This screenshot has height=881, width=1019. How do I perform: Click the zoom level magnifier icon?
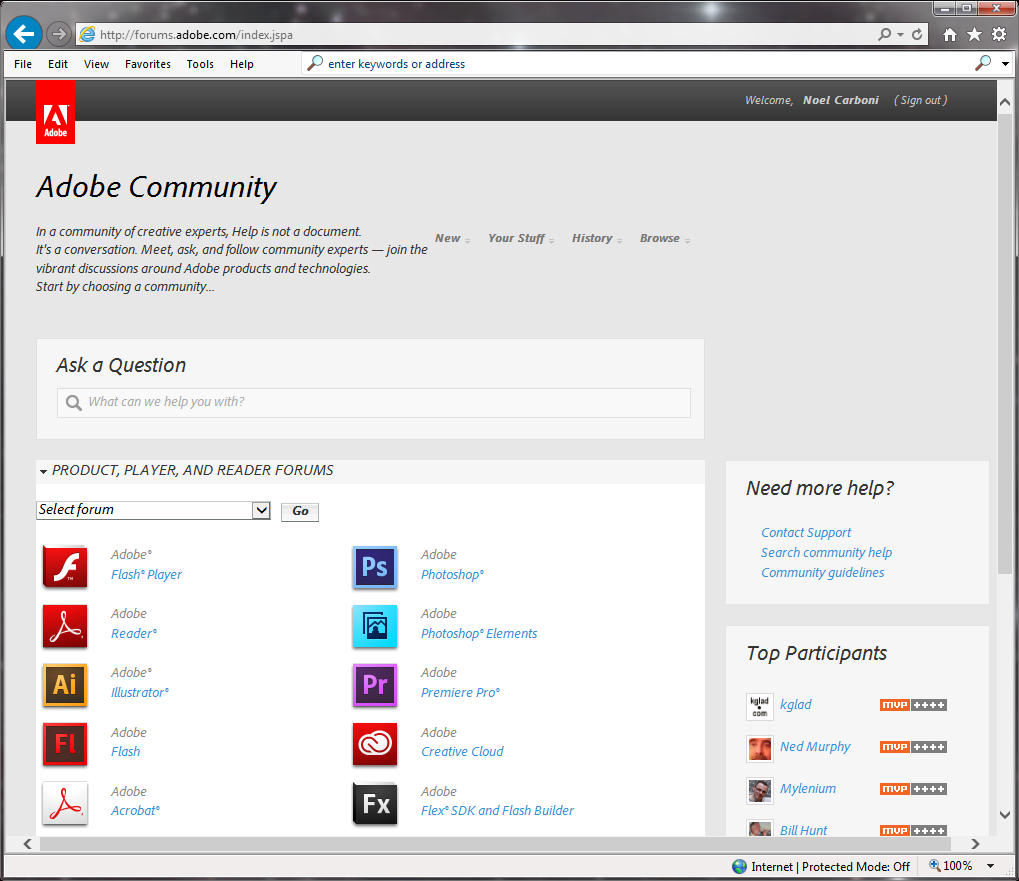[935, 865]
